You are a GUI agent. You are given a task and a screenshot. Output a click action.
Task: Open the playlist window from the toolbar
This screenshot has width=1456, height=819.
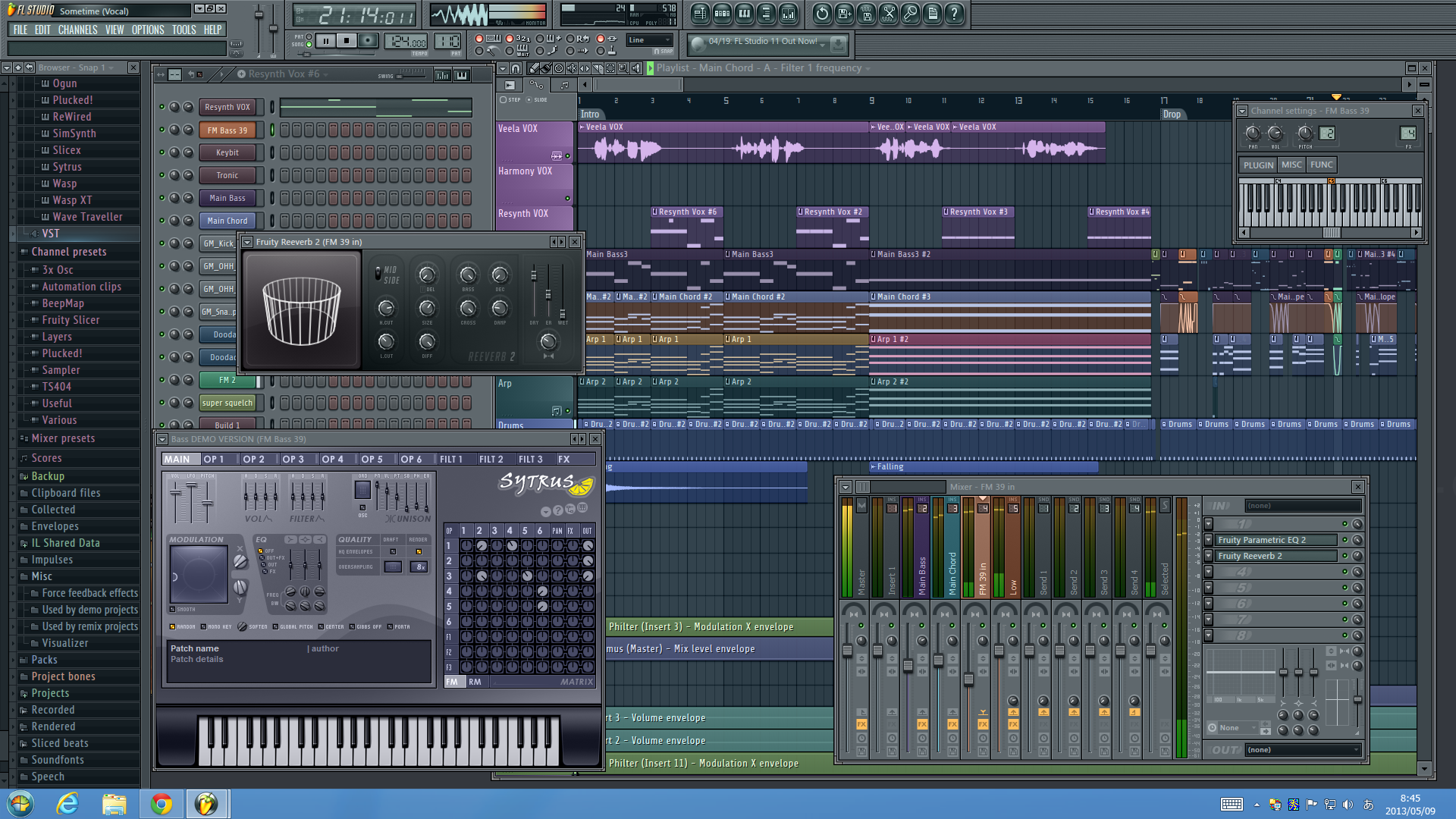tap(700, 14)
